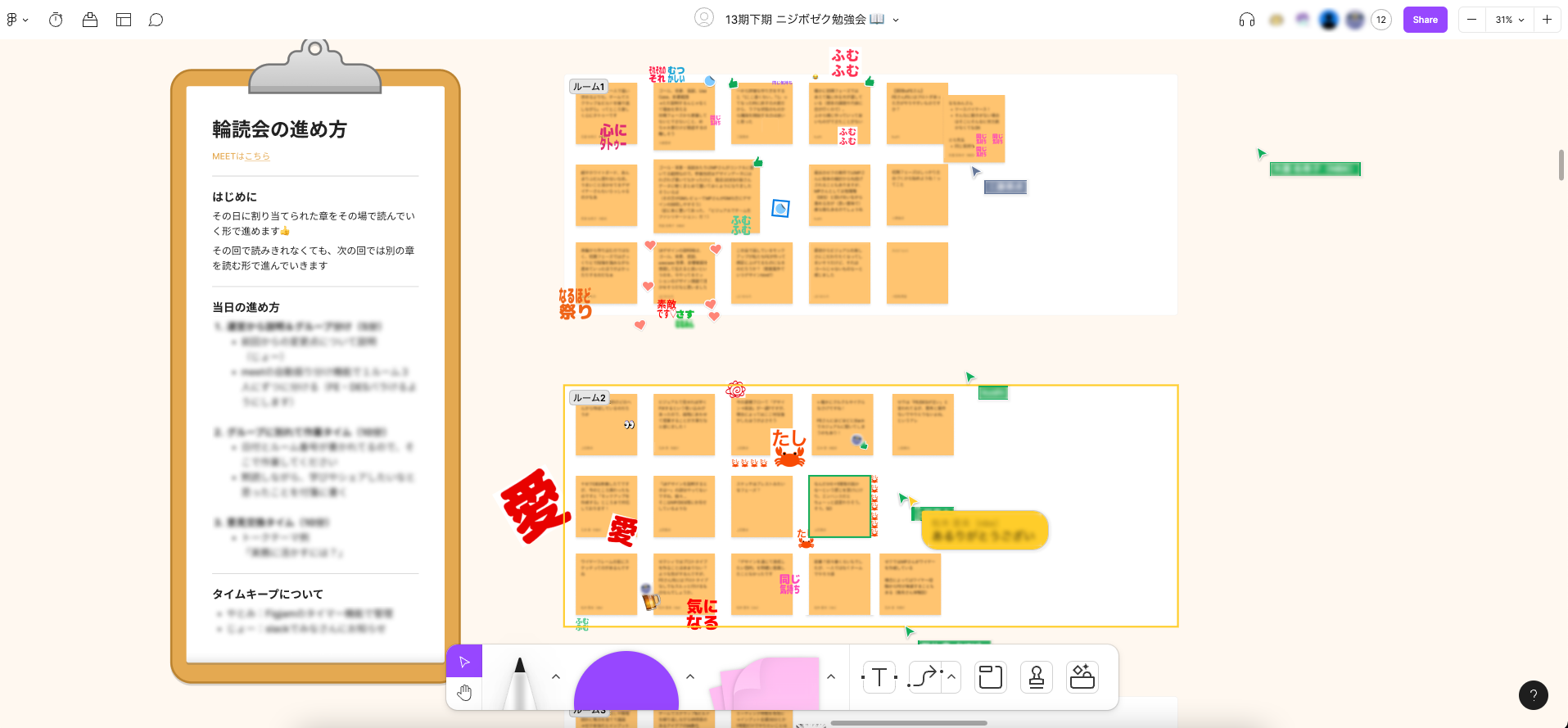Click the vertical scrollbar thumb
Image resolution: width=1568 pixels, height=728 pixels.
pyautogui.click(x=1561, y=165)
